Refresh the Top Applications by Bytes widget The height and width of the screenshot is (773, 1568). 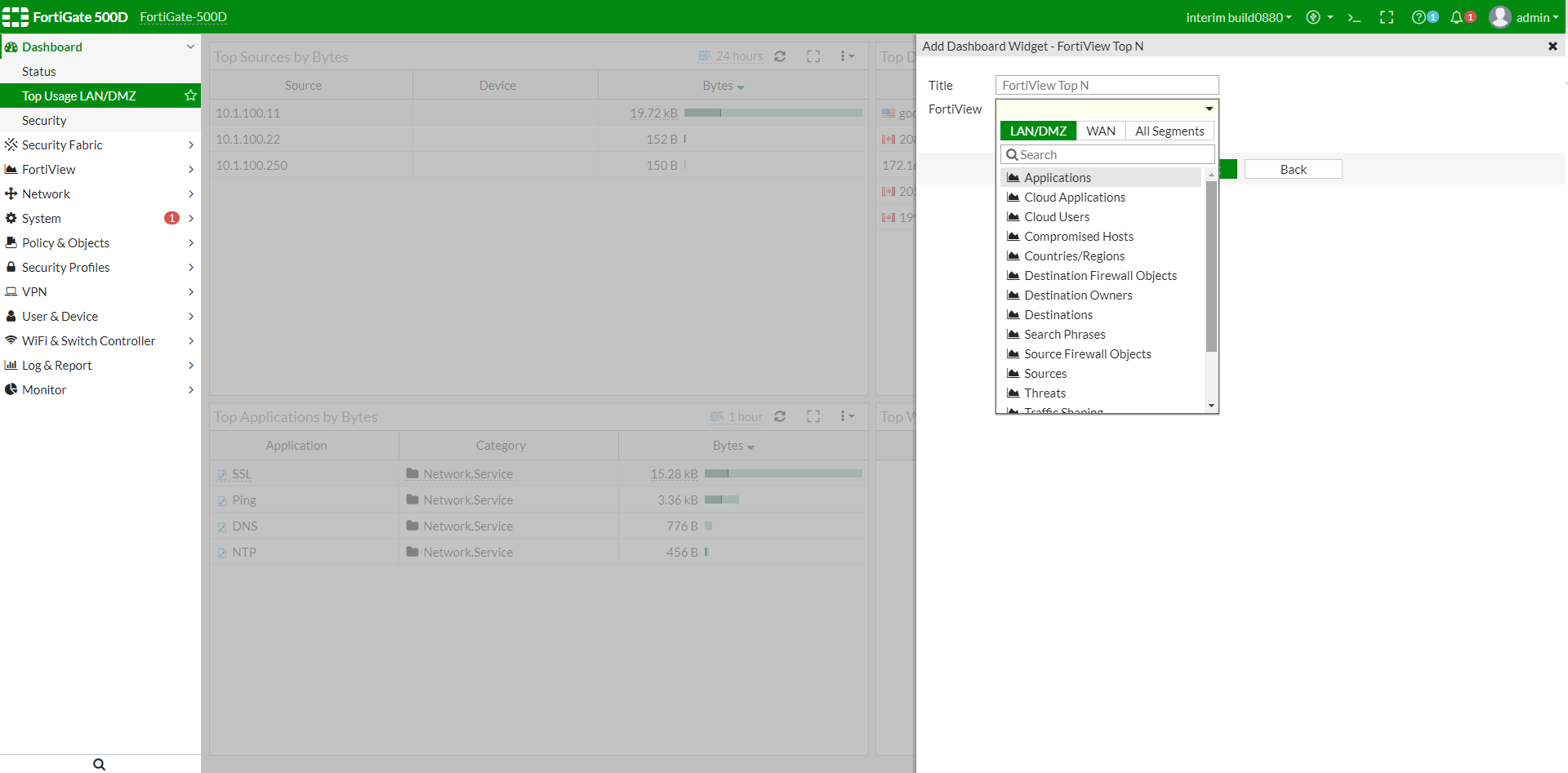pos(780,416)
